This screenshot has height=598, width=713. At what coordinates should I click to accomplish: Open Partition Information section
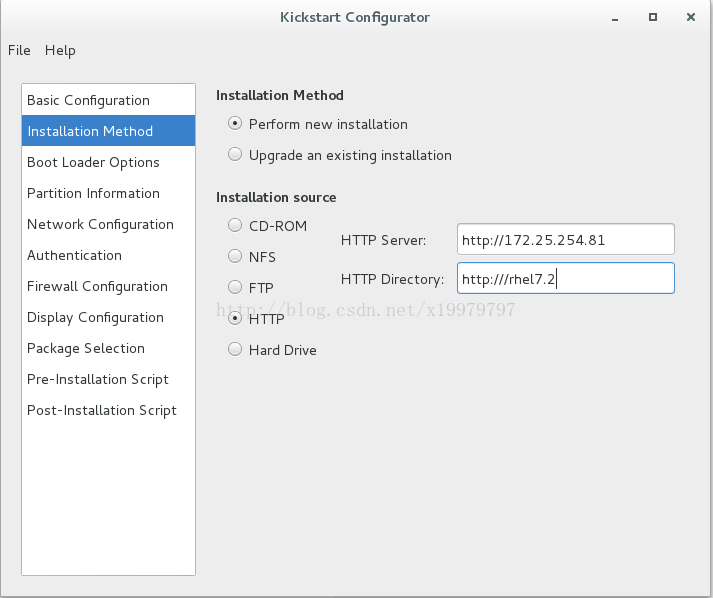(108, 193)
